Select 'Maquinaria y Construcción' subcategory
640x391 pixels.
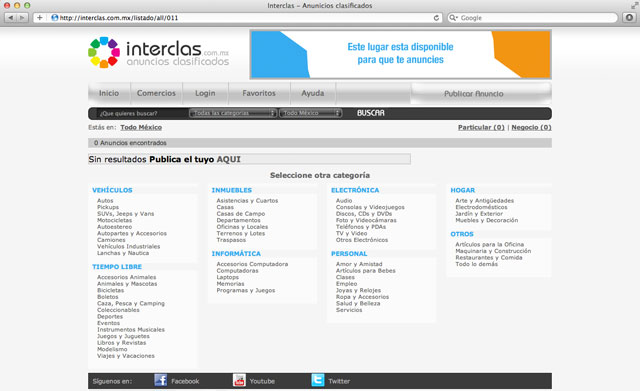tap(493, 251)
